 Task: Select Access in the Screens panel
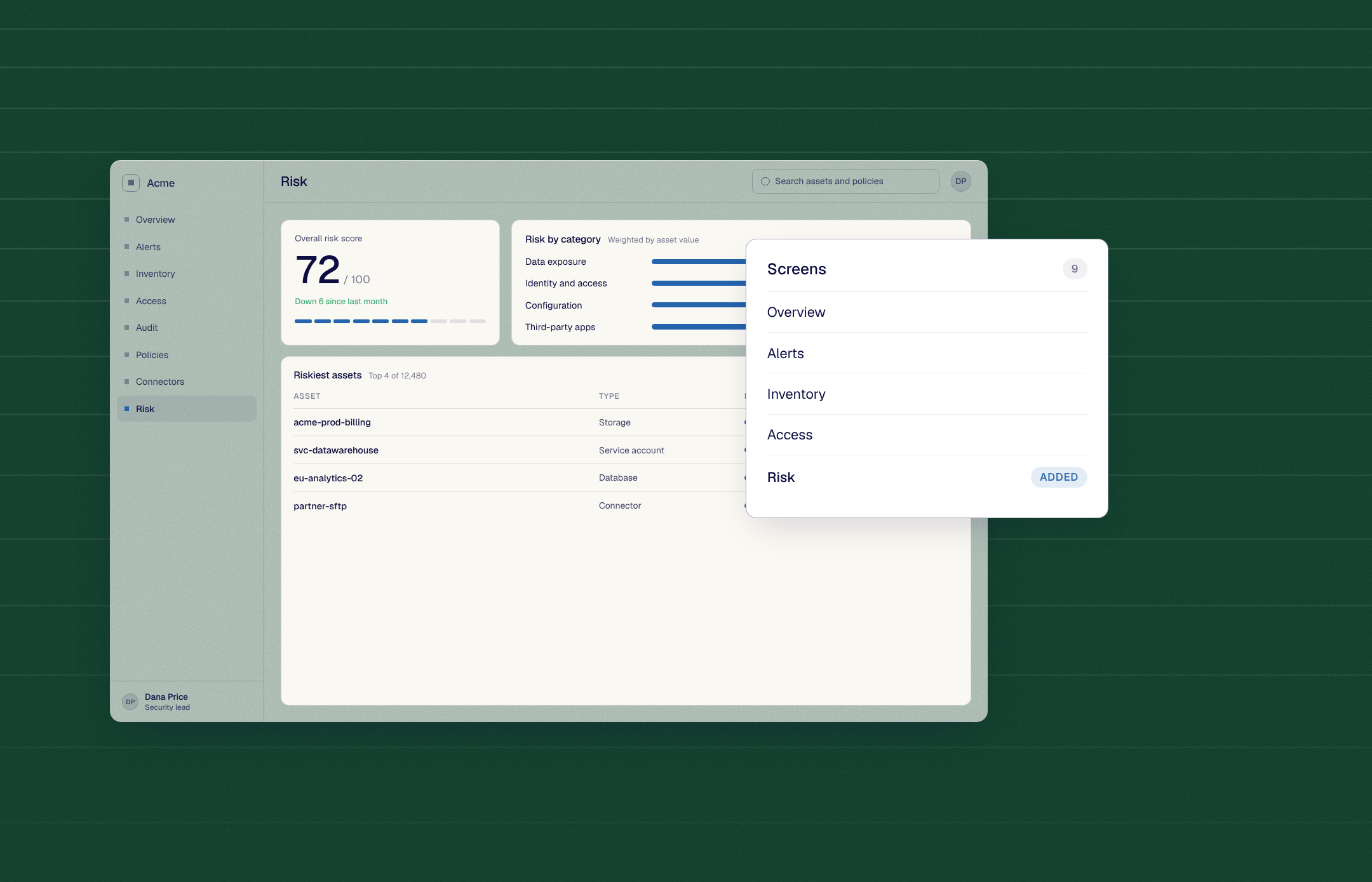[927, 435]
